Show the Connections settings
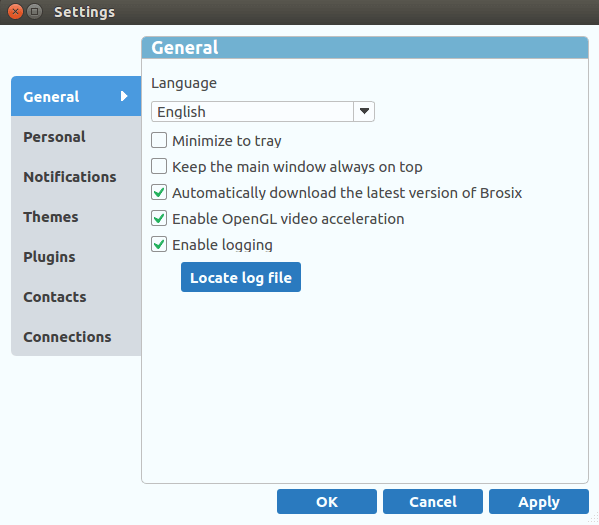The image size is (599, 525). tap(76, 337)
